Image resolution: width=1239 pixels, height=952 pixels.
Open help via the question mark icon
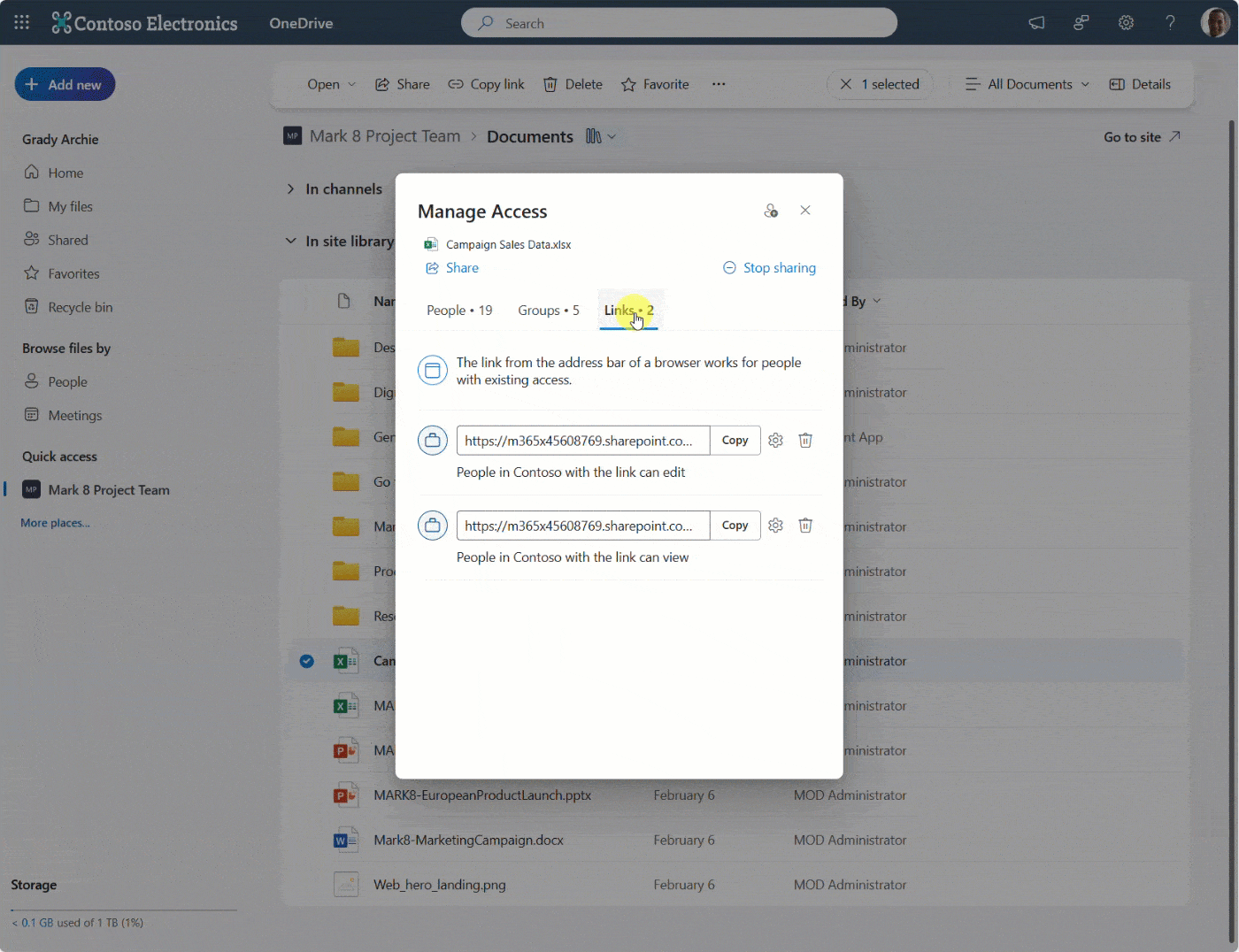point(1169,22)
